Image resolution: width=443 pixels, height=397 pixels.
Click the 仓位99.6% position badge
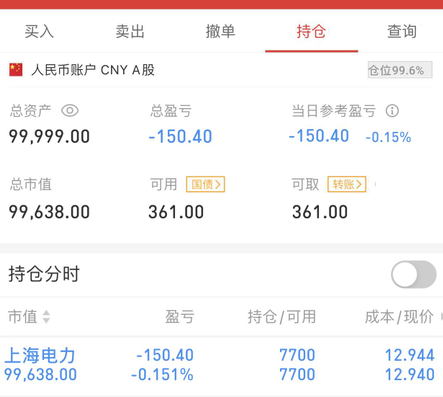click(400, 70)
